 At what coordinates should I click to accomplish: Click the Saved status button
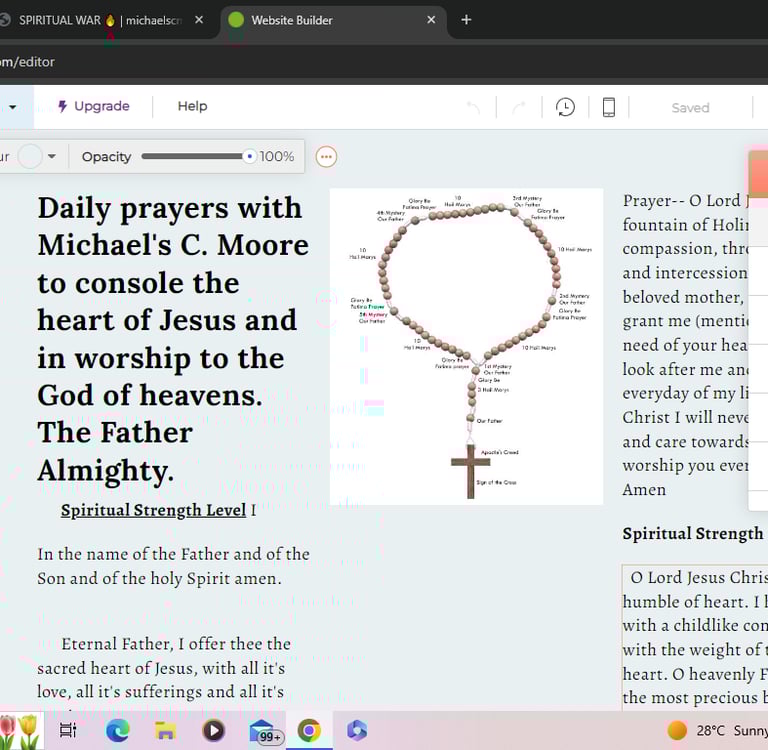point(690,108)
